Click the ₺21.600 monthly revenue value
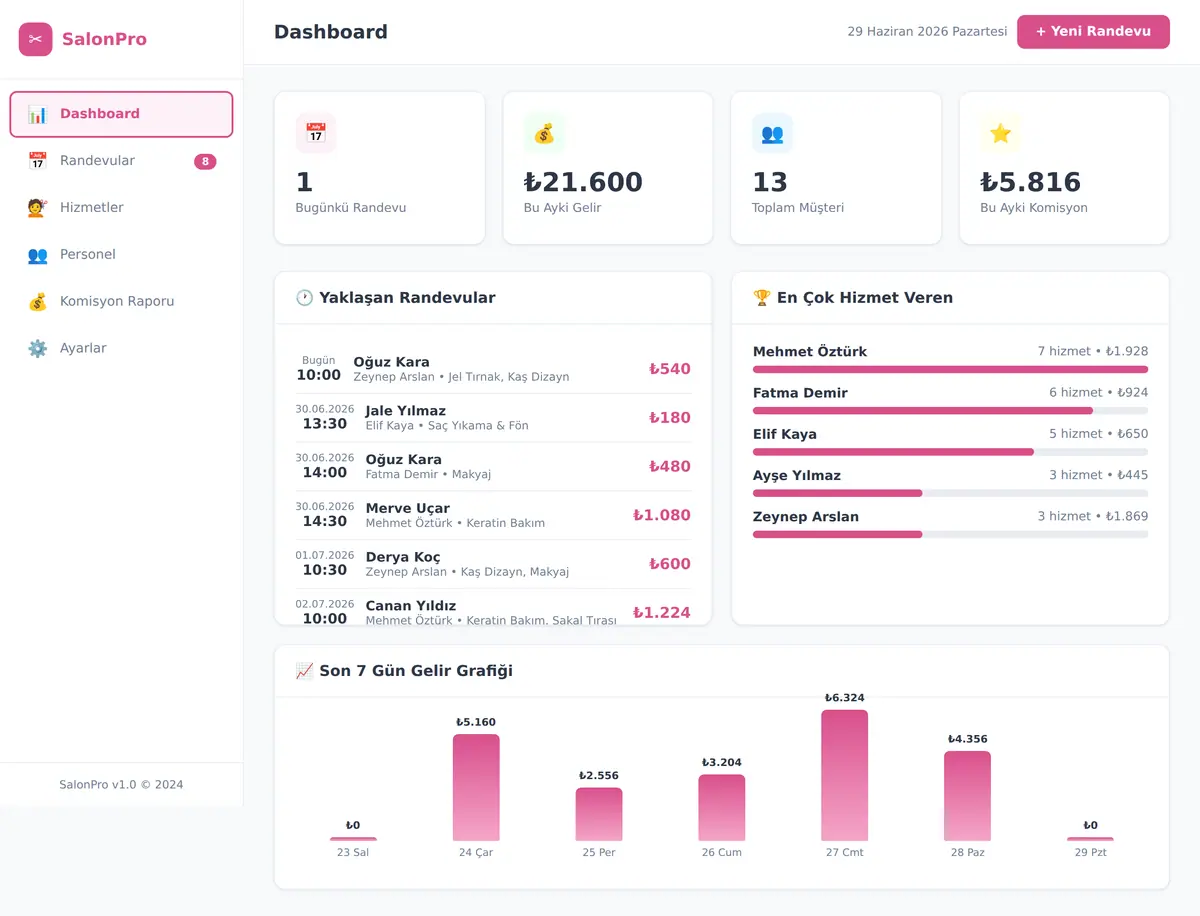Image resolution: width=1200 pixels, height=916 pixels. (583, 182)
